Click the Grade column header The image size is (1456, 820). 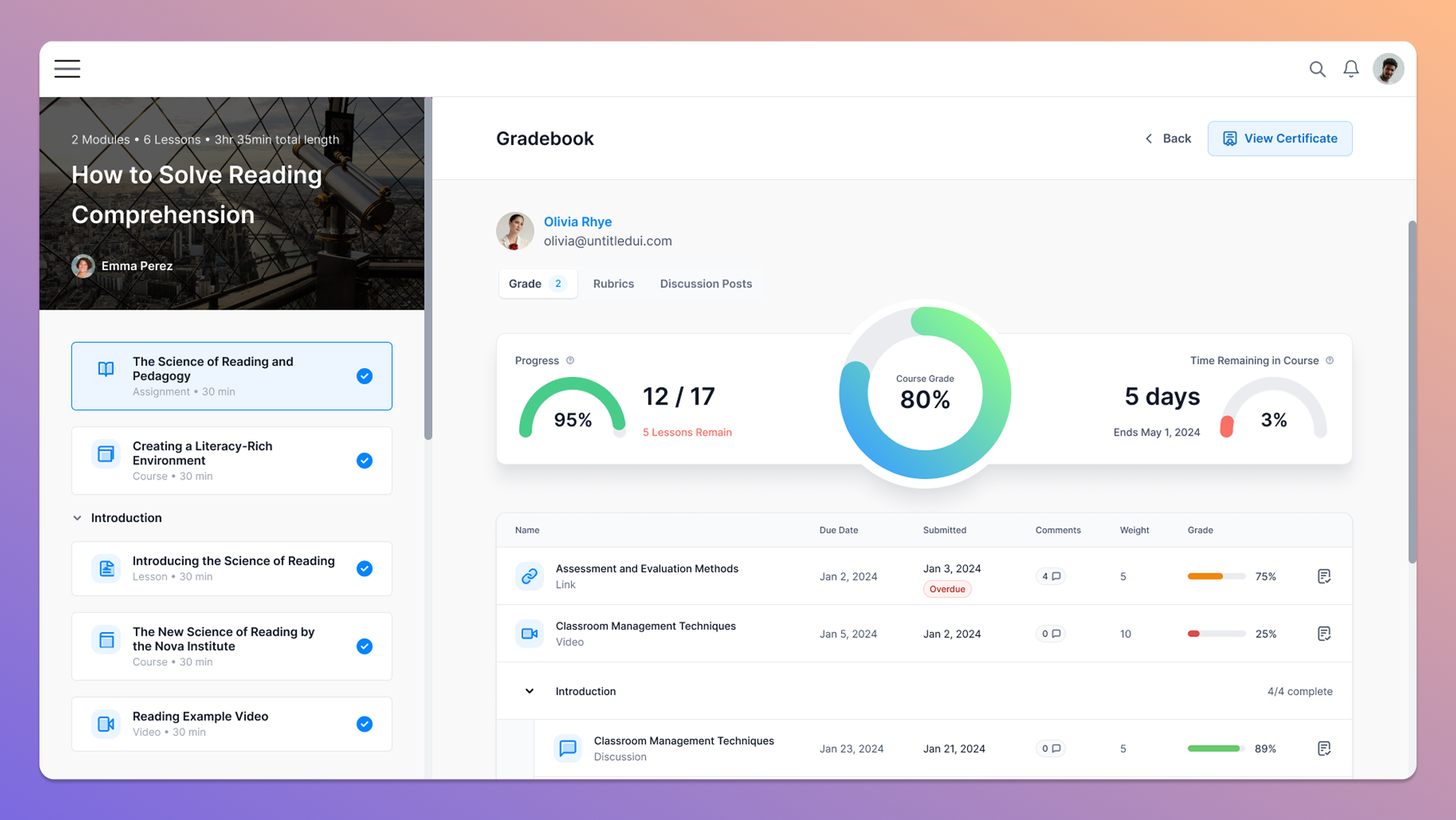coord(1200,530)
